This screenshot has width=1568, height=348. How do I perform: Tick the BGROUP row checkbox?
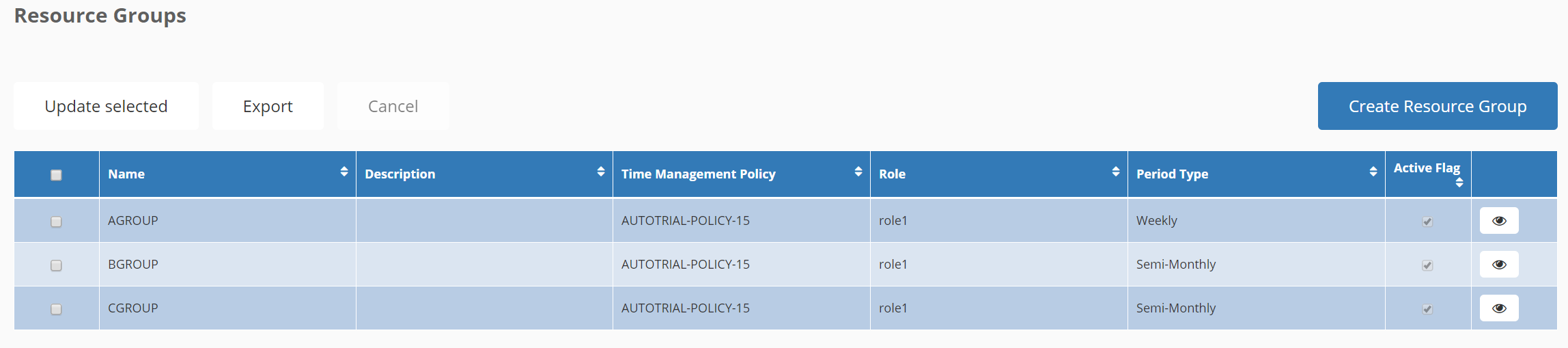[57, 265]
